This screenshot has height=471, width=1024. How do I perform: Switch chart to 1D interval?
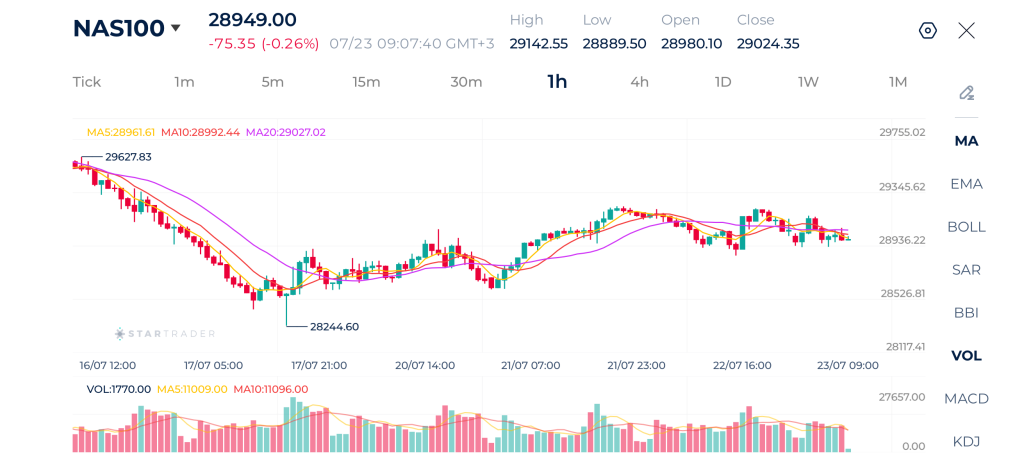(723, 82)
